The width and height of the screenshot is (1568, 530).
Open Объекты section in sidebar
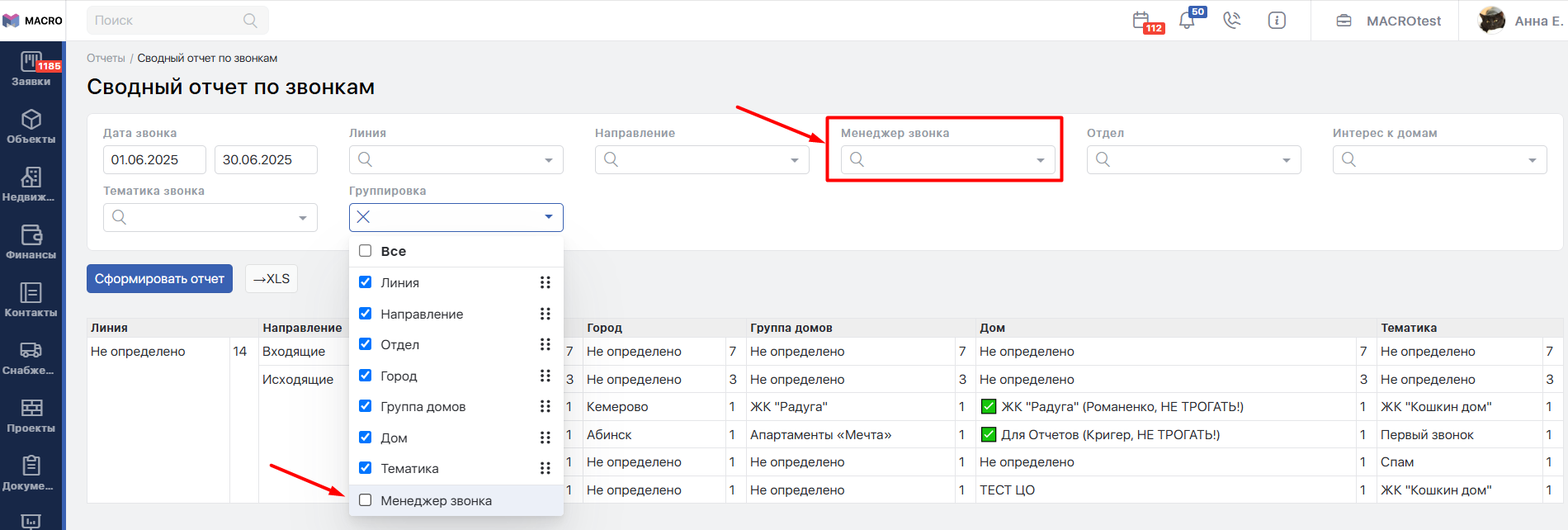click(x=31, y=126)
